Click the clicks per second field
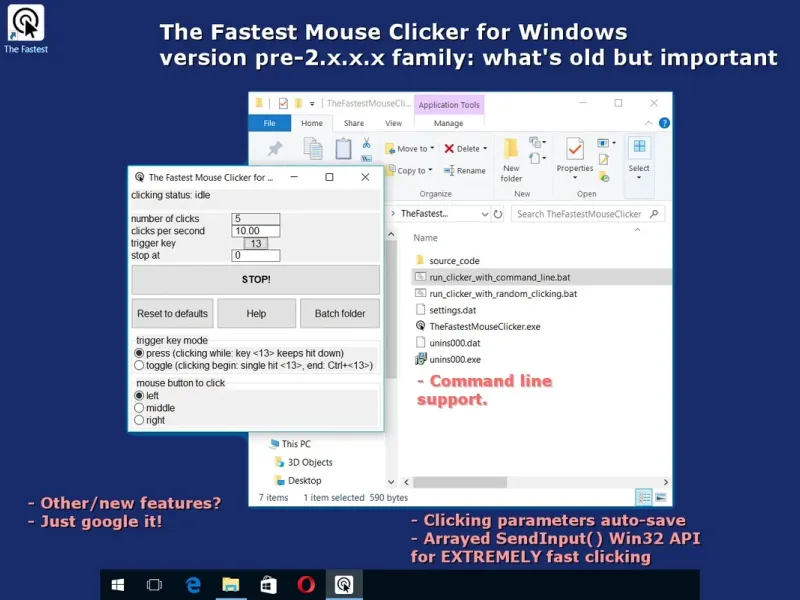The image size is (800, 600). 256,231
